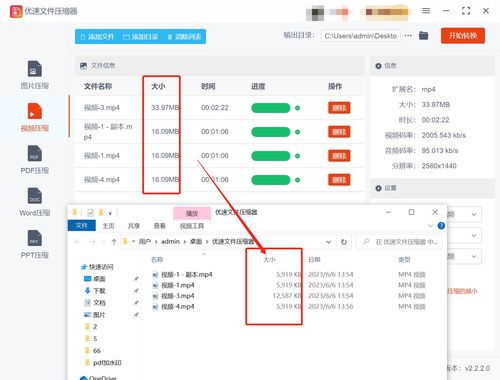
Task: Open the PPT压缩 tool
Action: click(x=35, y=244)
